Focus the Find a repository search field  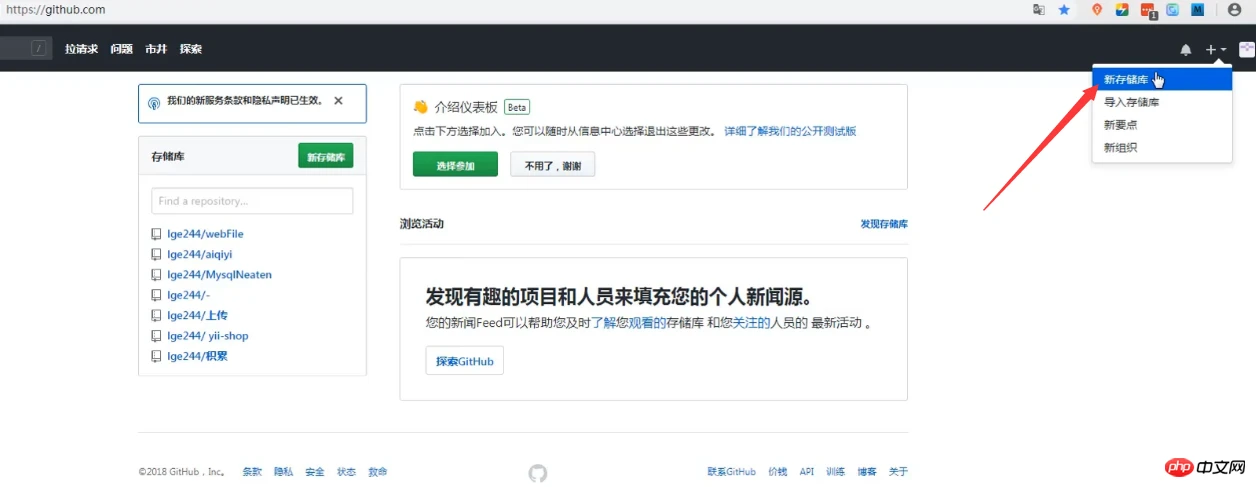click(252, 201)
